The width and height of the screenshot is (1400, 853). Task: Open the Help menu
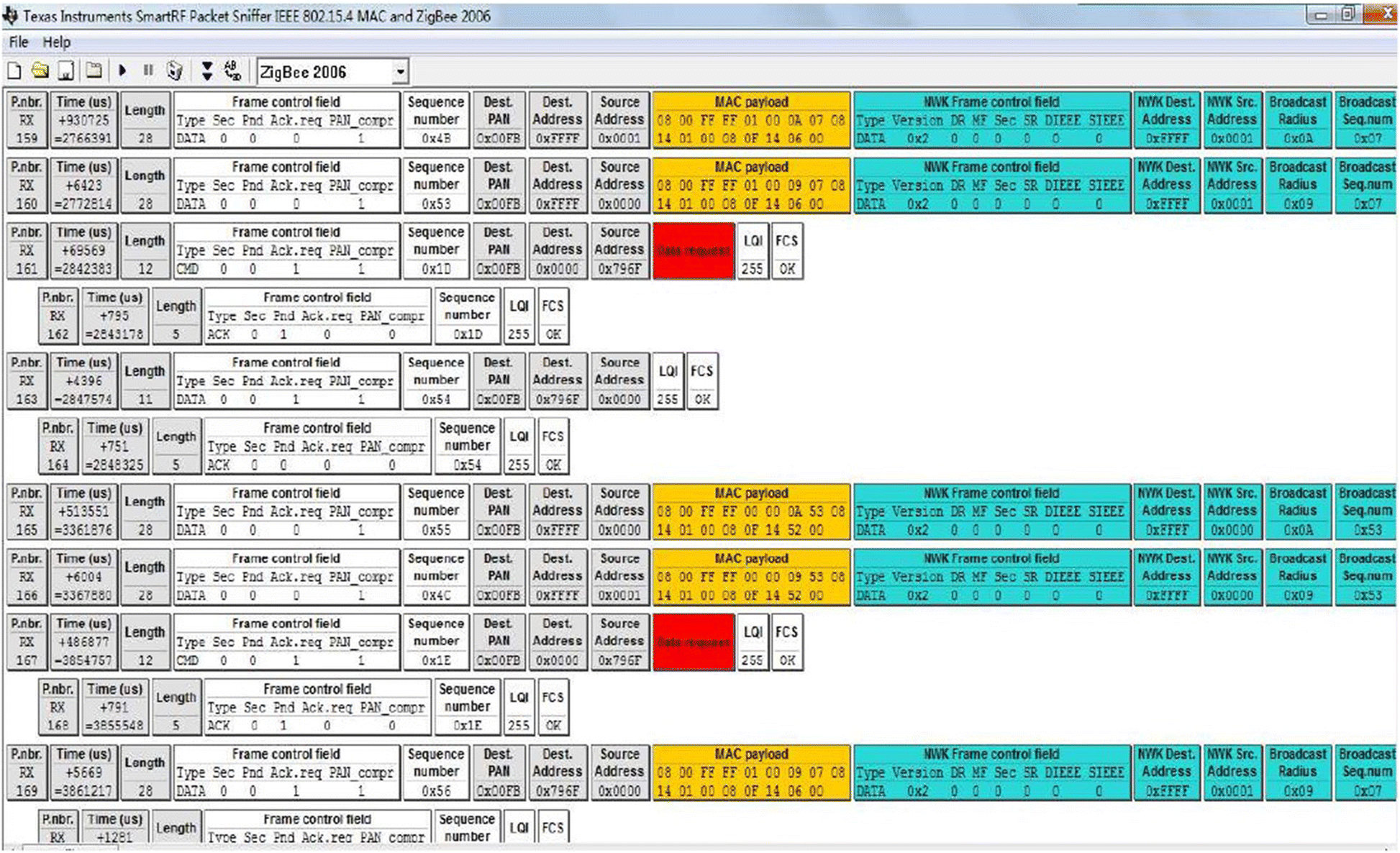56,42
